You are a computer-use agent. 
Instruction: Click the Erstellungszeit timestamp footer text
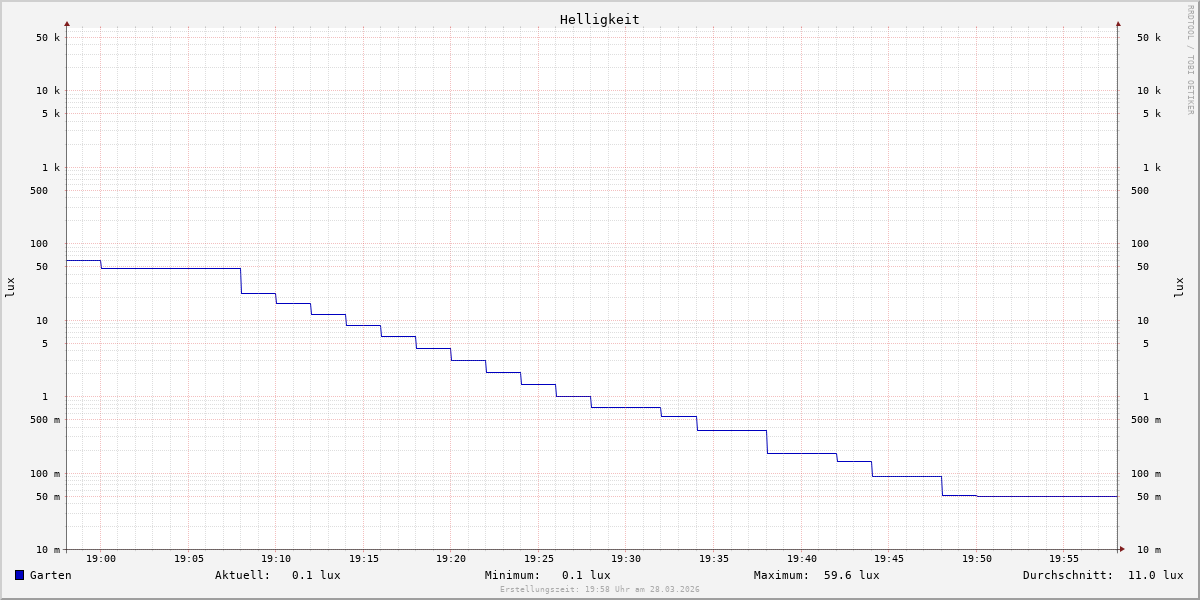click(x=599, y=590)
